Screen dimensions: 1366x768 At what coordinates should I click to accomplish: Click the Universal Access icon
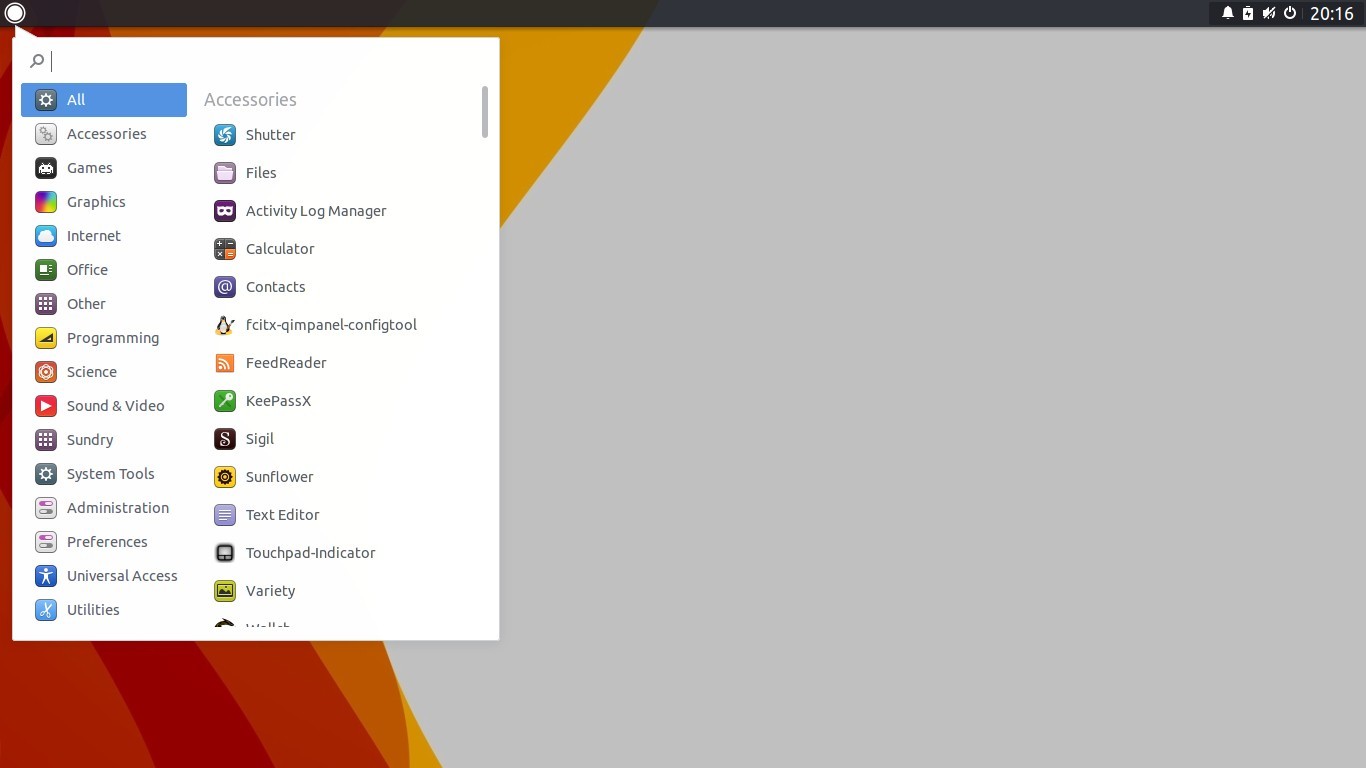pos(46,576)
